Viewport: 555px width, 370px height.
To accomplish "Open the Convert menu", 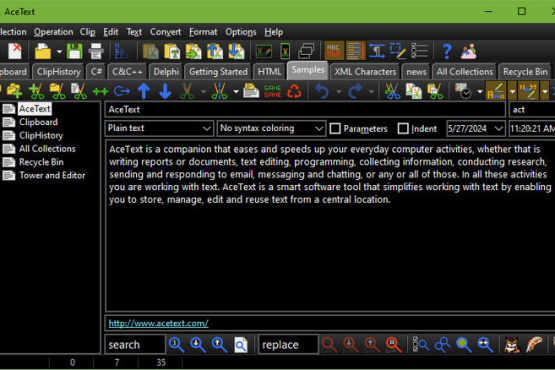I will pyautogui.click(x=165, y=32).
